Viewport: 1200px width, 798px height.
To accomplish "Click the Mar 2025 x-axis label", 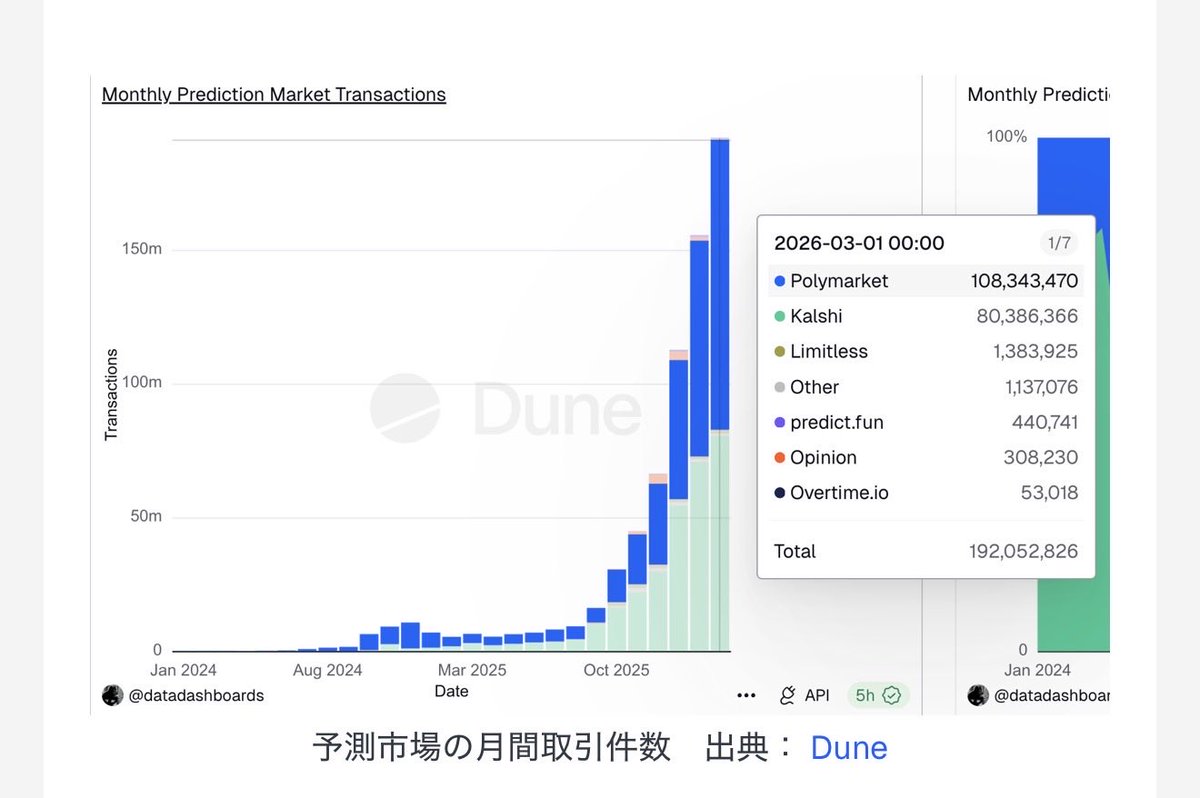I will coord(473,670).
